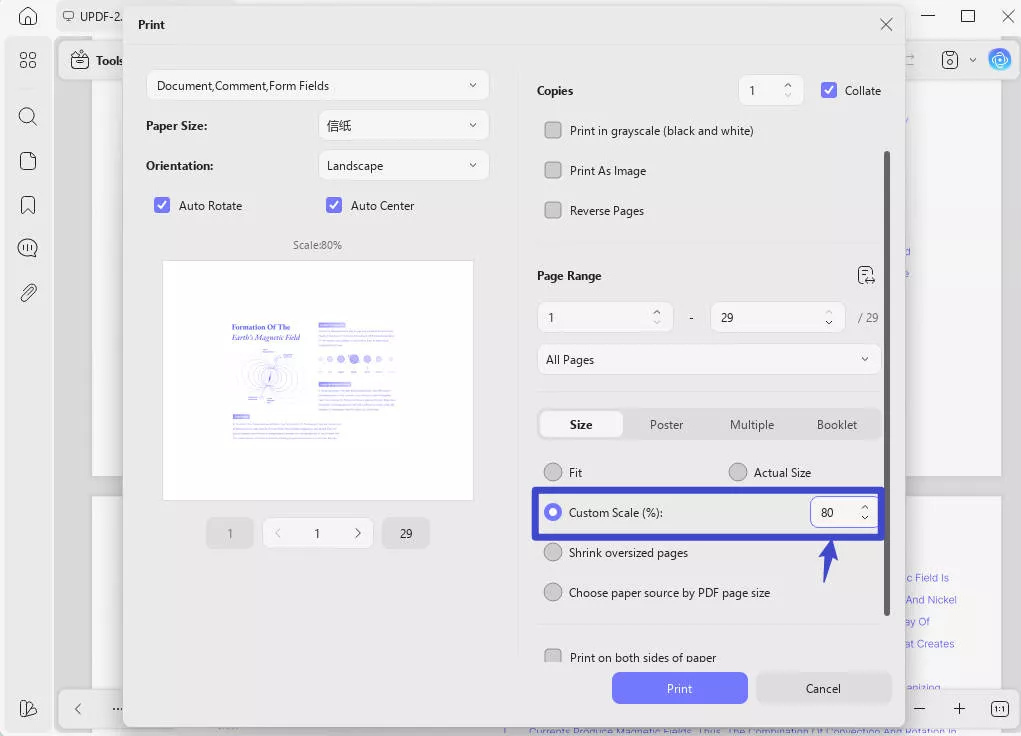The image size is (1021, 736).
Task: Open the UPDF AI assistant
Action: [1000, 59]
